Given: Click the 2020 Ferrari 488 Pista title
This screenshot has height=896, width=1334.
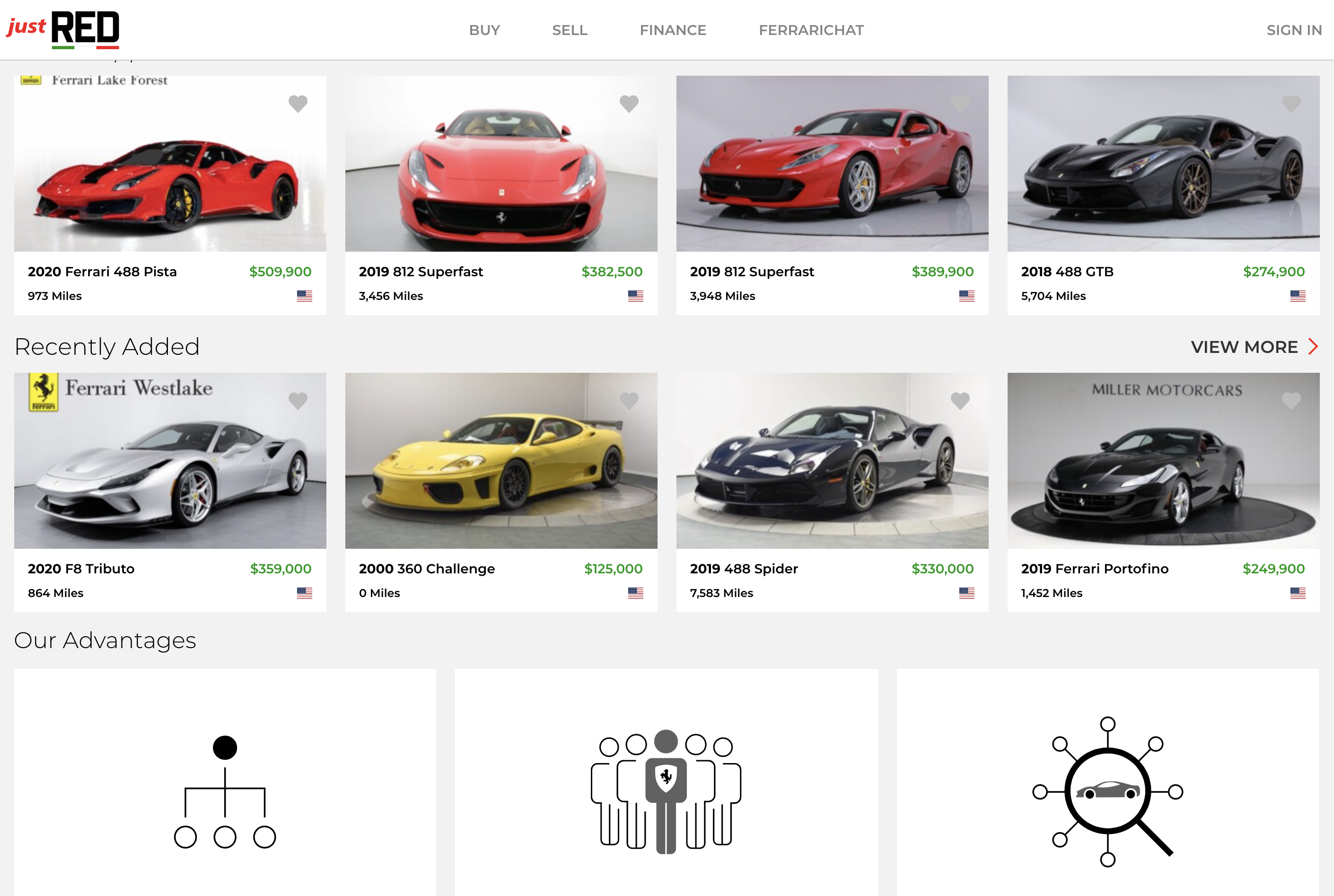Looking at the screenshot, I should pos(102,272).
